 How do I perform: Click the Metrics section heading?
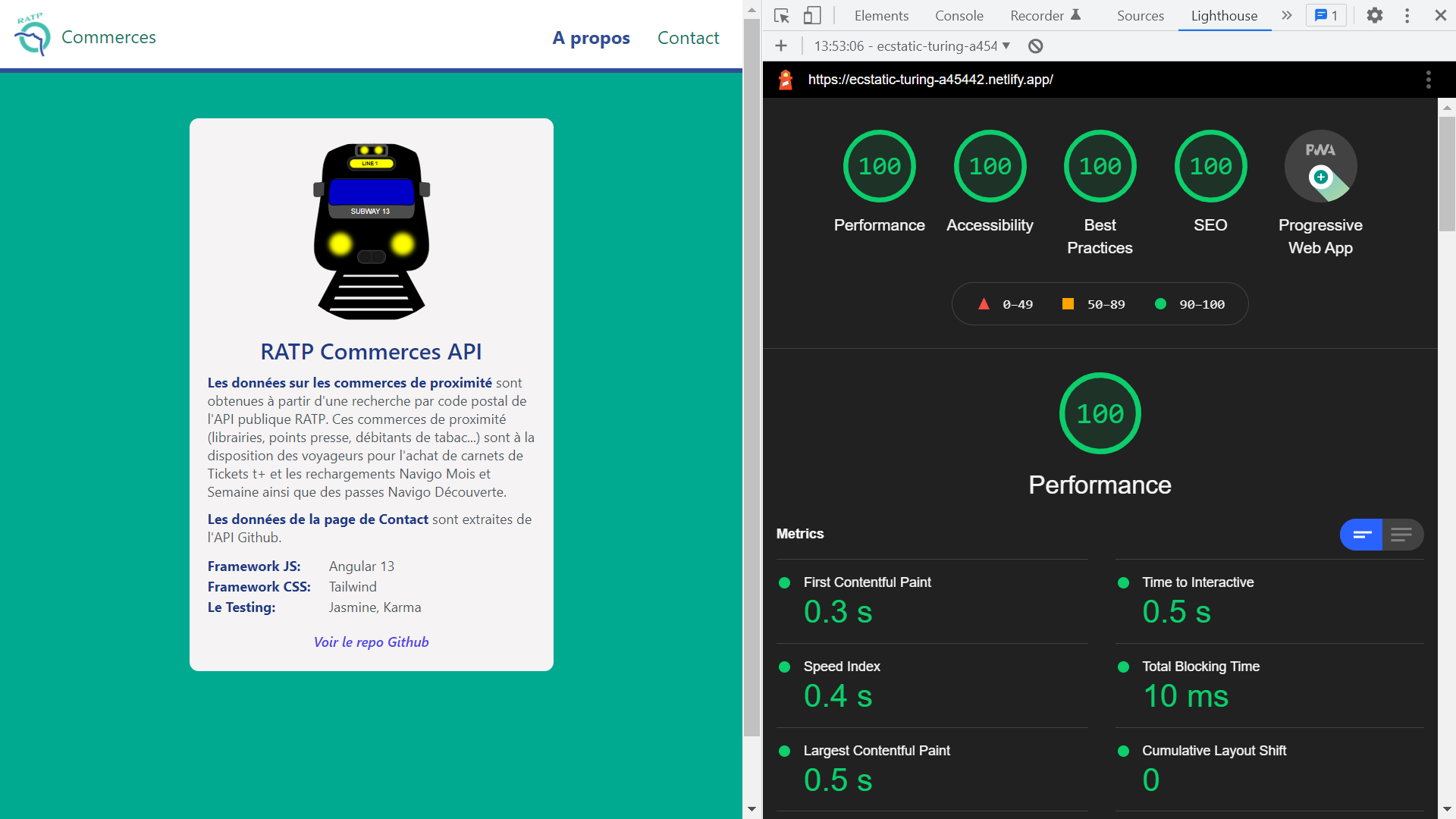click(799, 534)
